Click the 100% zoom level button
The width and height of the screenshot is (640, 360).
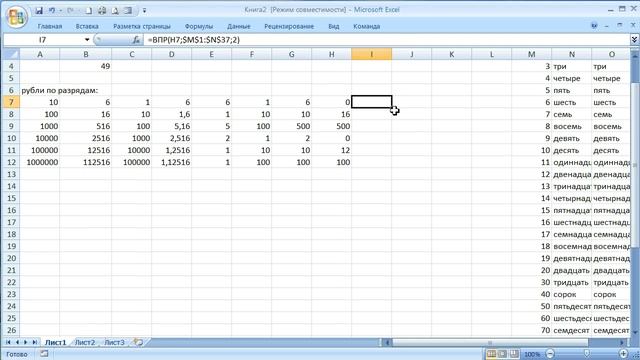532,354
